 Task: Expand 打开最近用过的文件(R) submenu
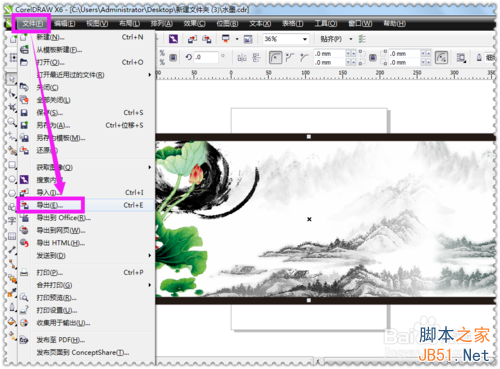click(86, 75)
